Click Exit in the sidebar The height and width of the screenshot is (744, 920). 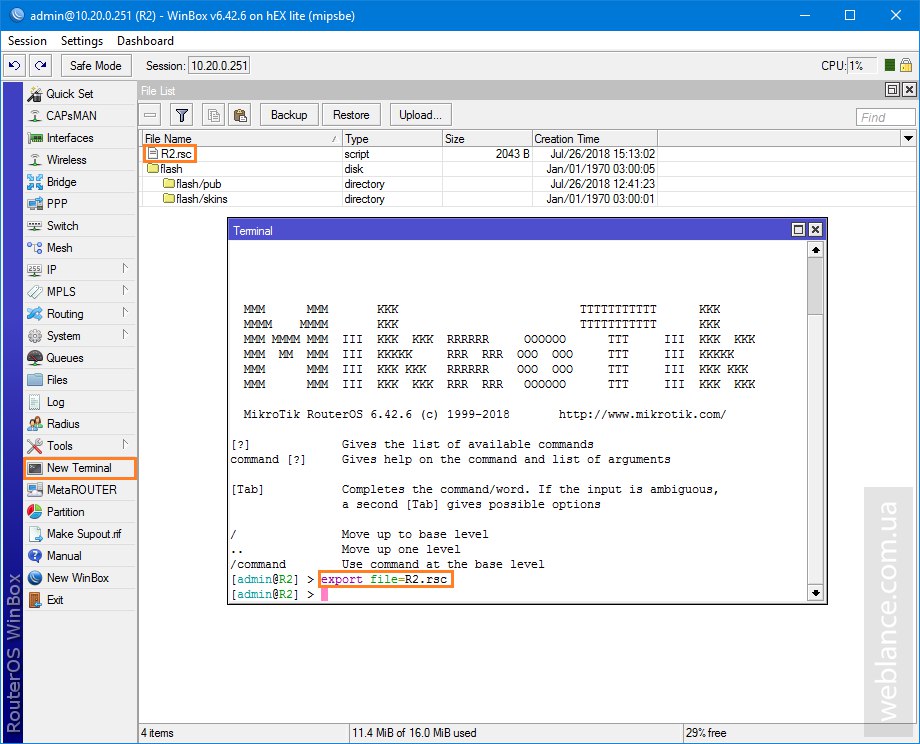coord(80,600)
